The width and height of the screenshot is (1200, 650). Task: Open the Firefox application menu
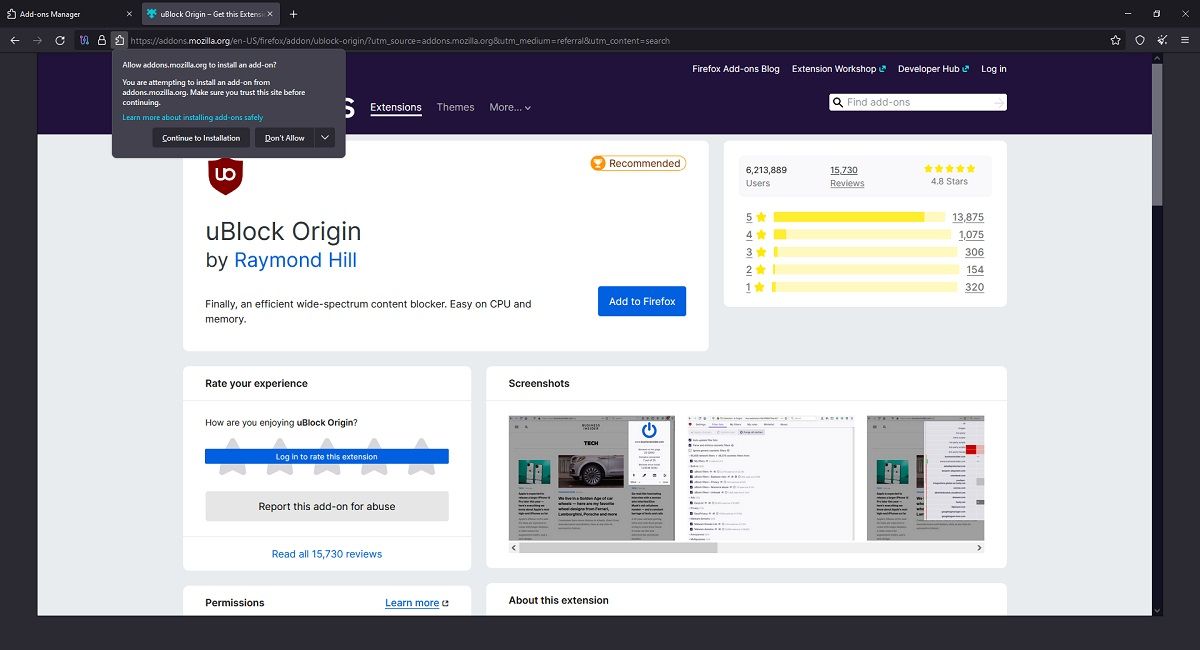pyautogui.click(x=1186, y=41)
